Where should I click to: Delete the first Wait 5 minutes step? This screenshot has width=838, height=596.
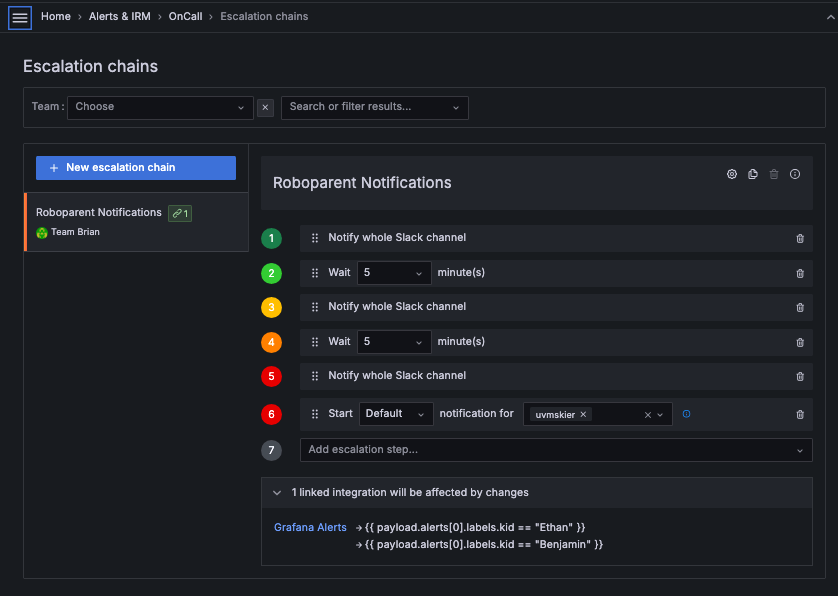(799, 272)
